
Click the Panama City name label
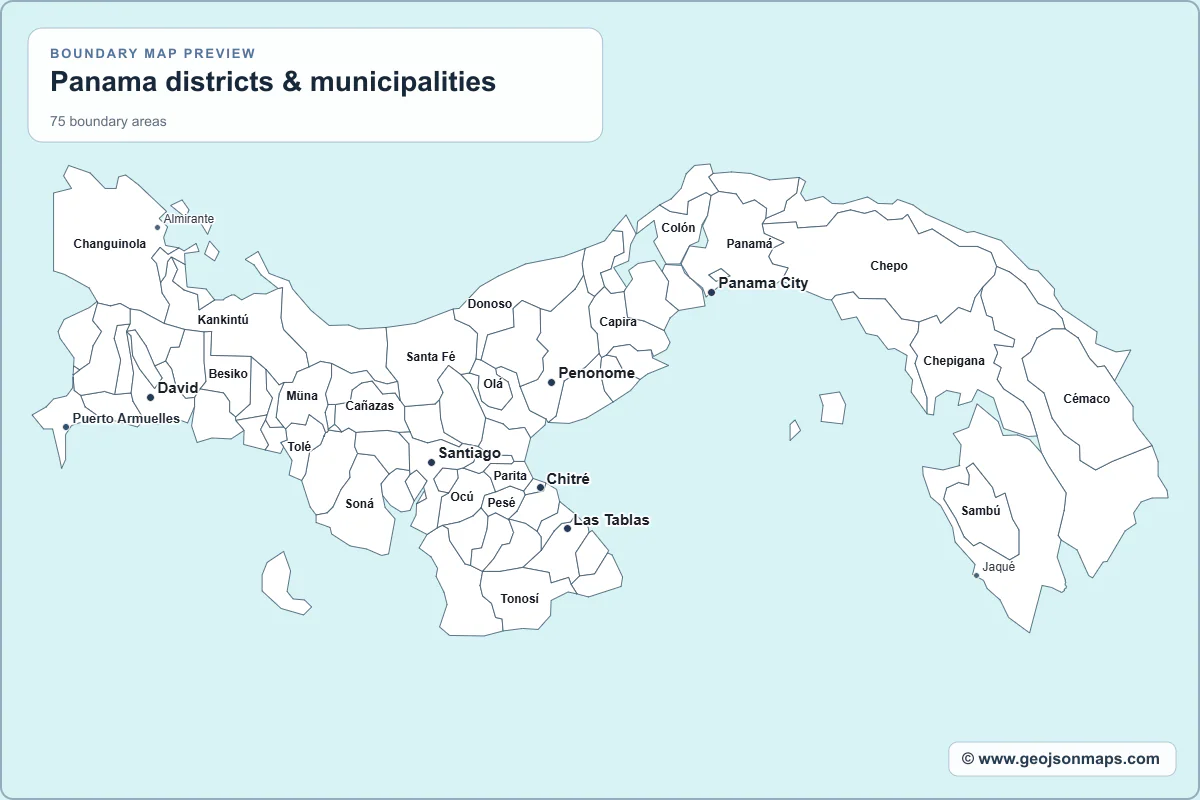(764, 283)
